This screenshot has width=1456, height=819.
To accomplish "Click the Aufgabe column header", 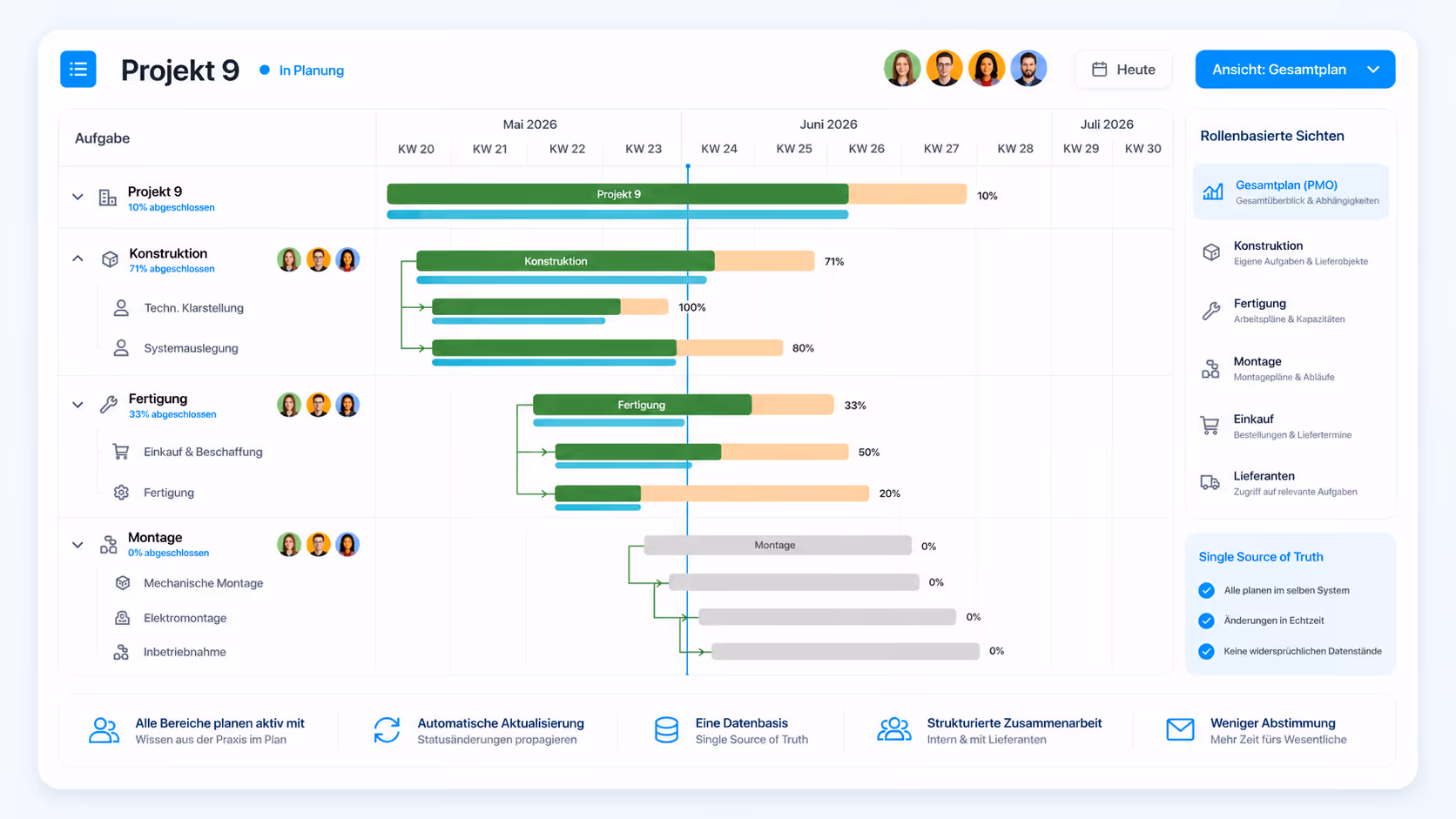I will (102, 138).
